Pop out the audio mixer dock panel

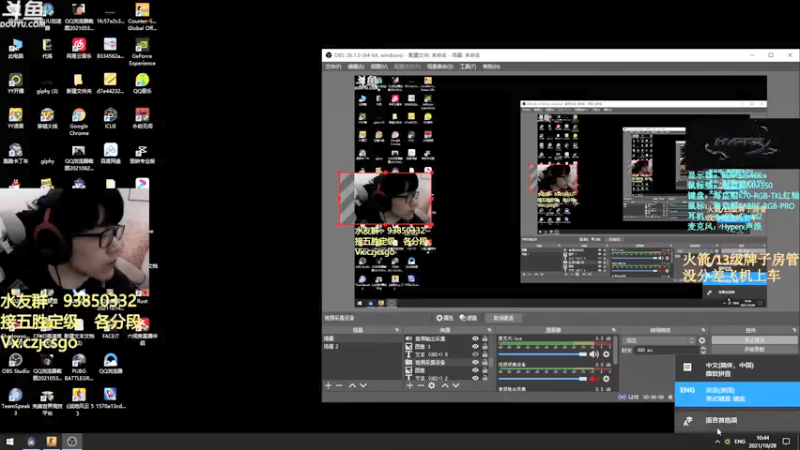(613, 330)
